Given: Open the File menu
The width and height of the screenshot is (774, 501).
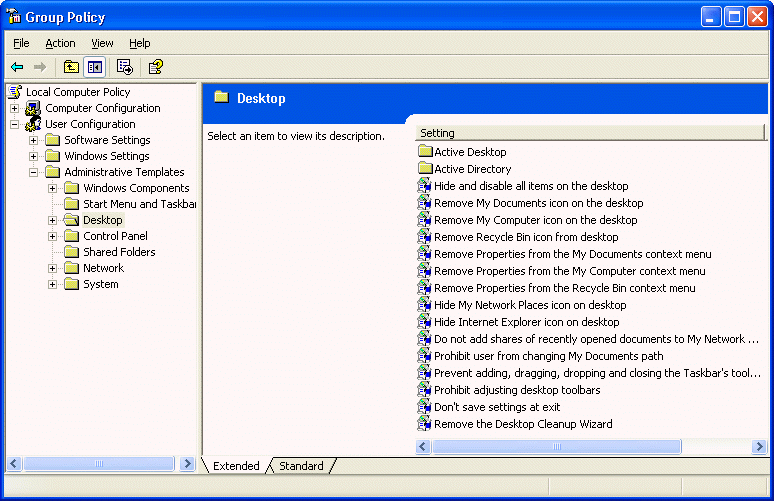Looking at the screenshot, I should (21, 43).
